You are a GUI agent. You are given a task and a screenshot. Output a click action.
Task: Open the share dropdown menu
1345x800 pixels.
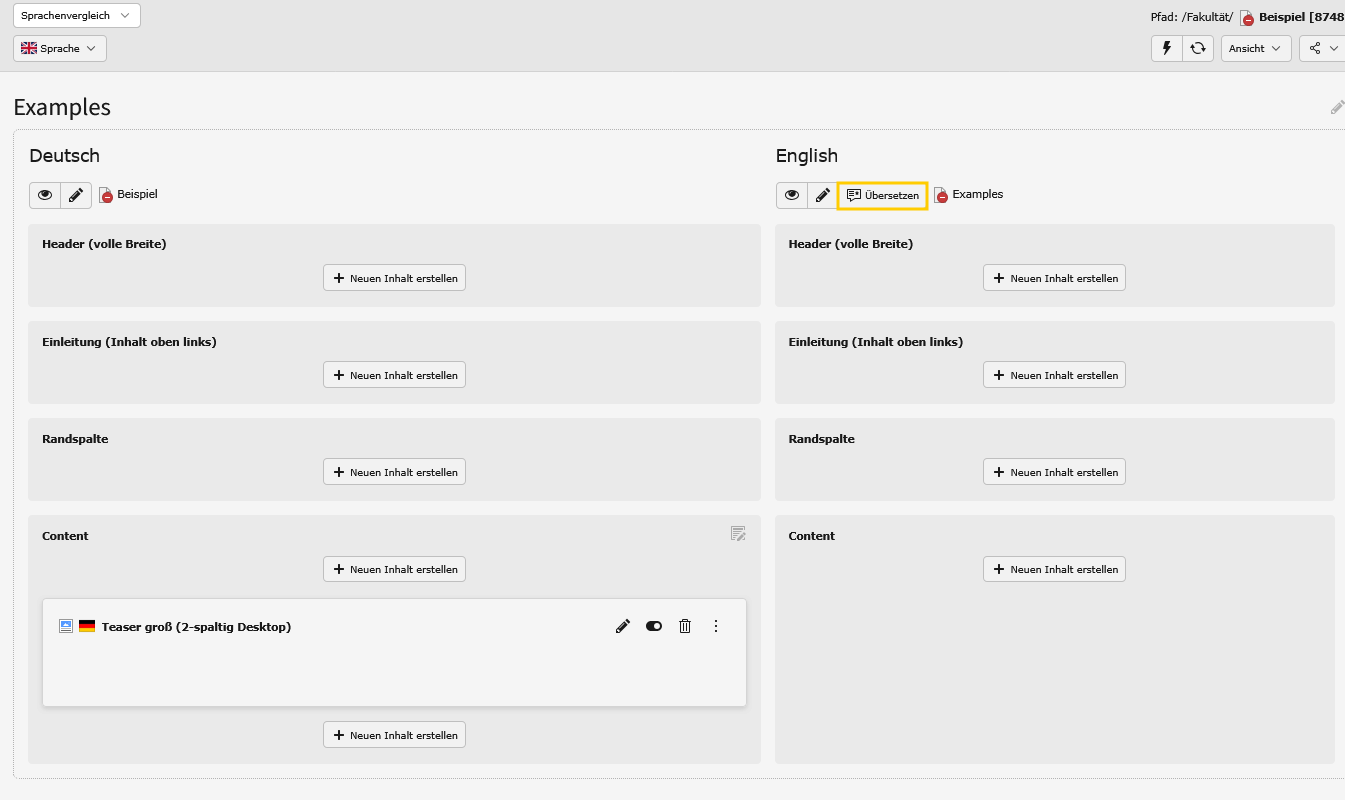pyautogui.click(x=1322, y=48)
